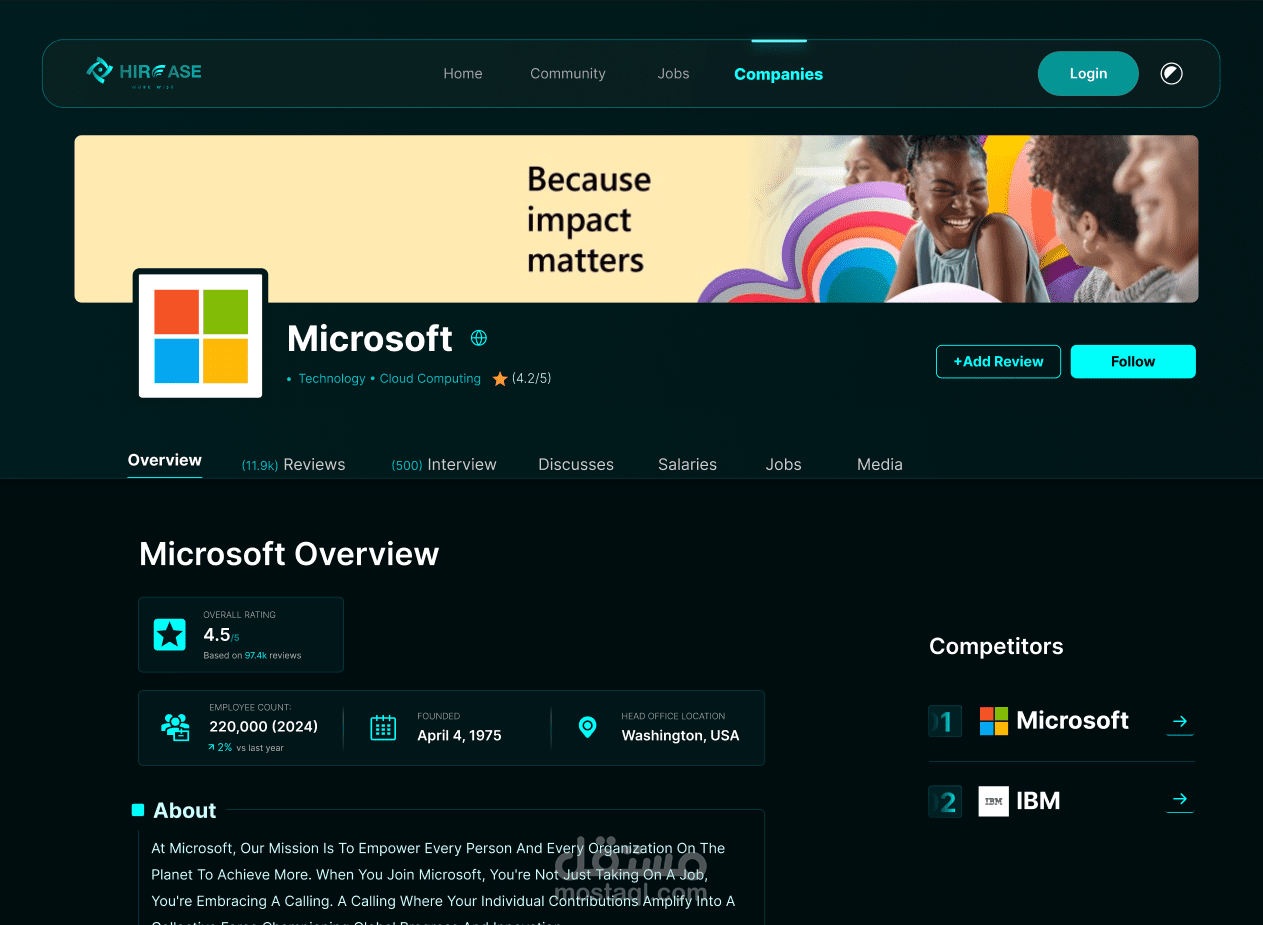Click the overall rating star badge icon
The height and width of the screenshot is (925, 1263).
coord(169,634)
